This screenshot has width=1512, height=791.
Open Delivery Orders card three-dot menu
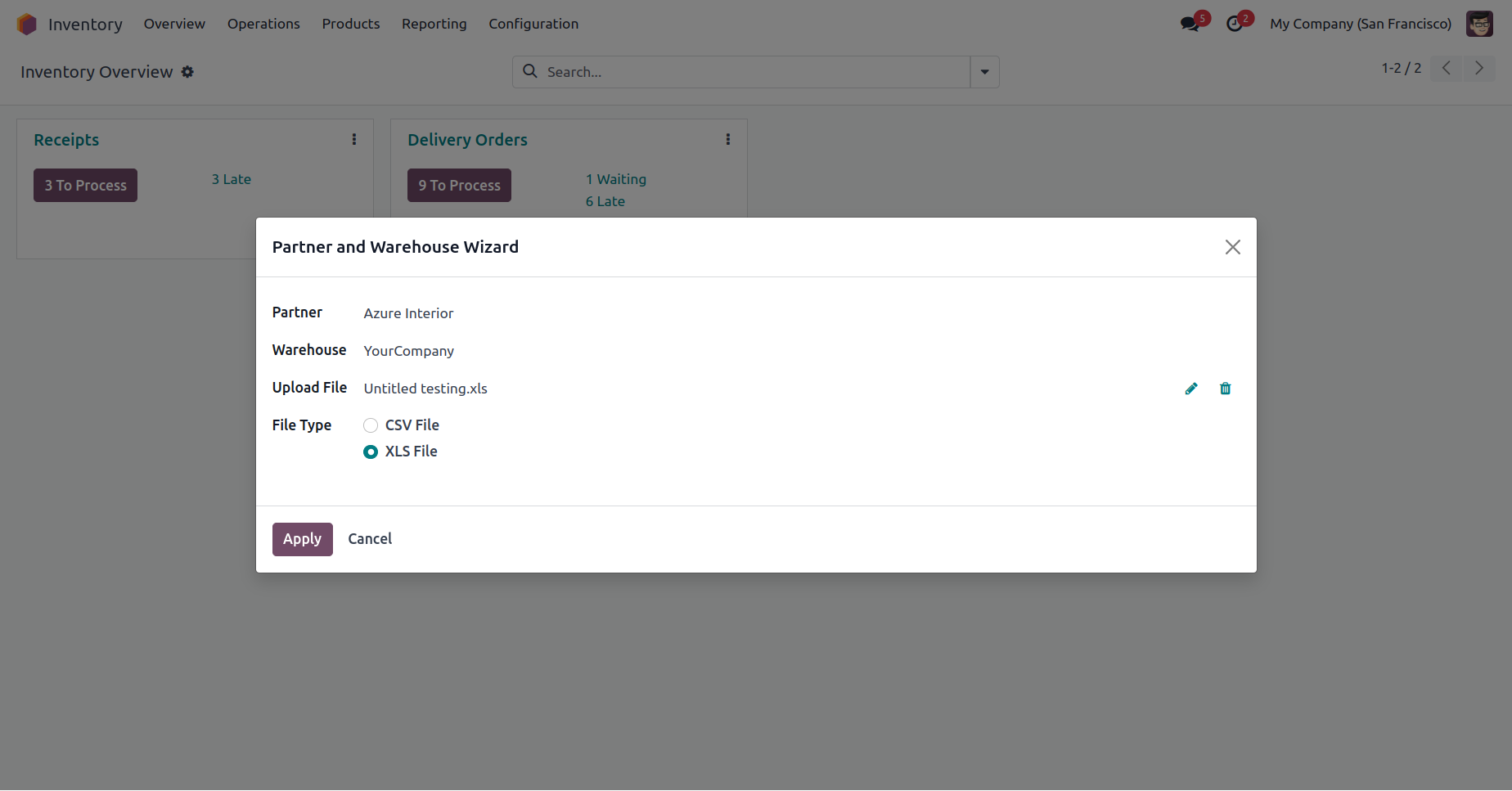tap(728, 140)
